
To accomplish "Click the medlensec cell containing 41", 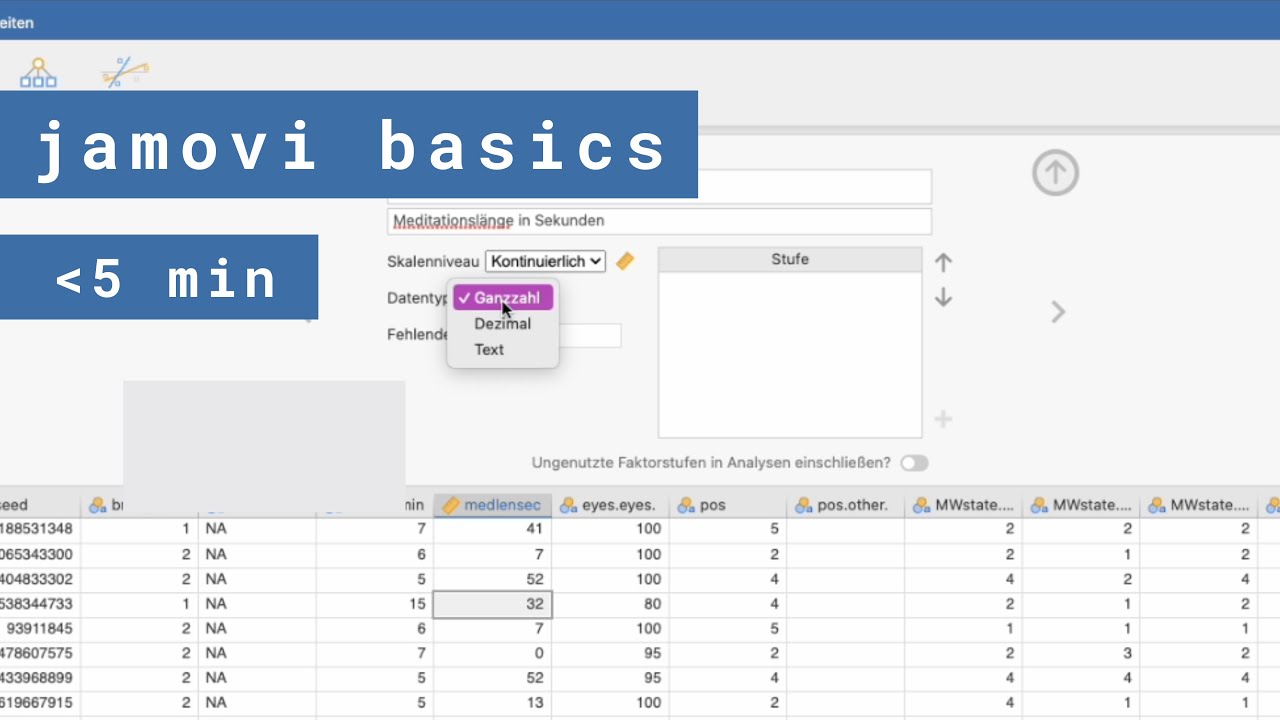I will [492, 529].
